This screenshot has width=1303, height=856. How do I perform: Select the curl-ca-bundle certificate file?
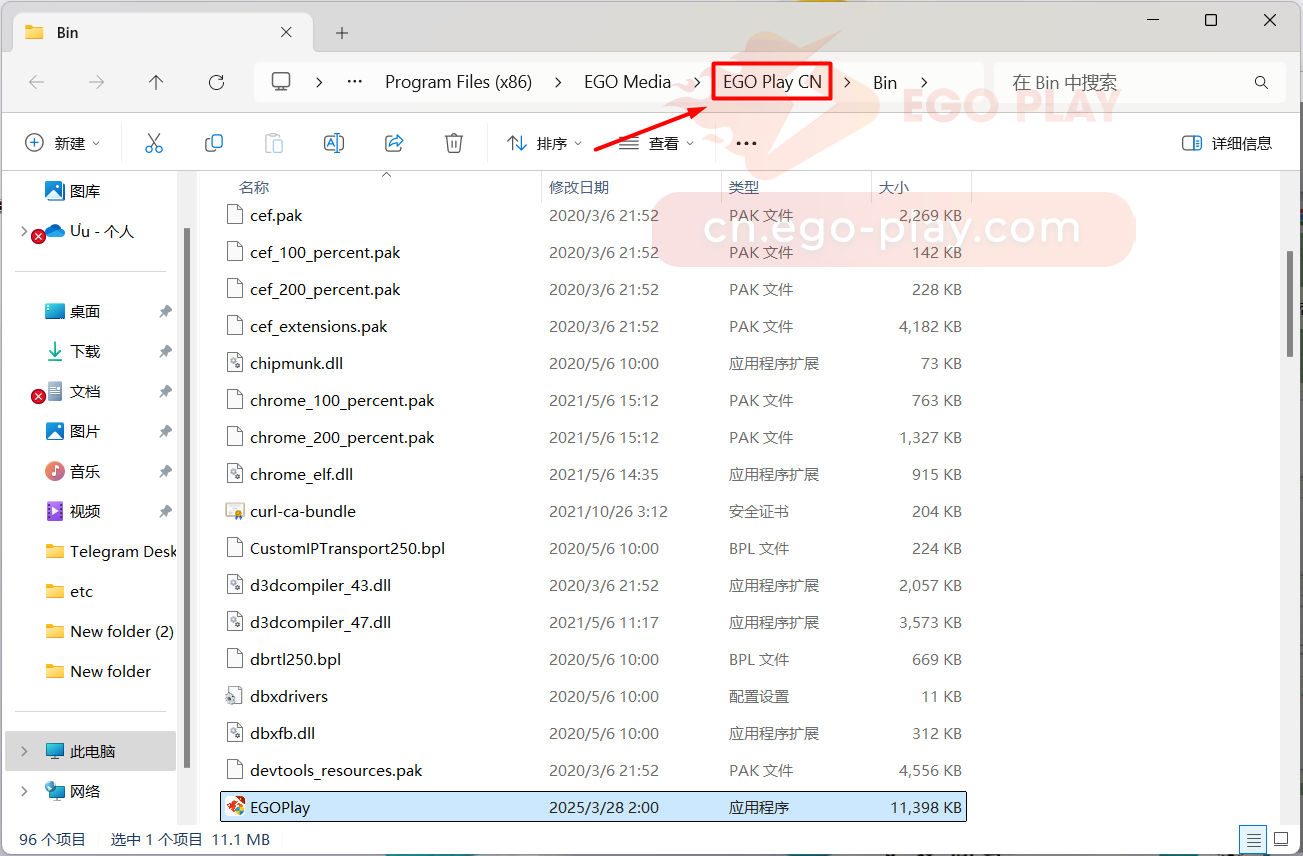pyautogui.click(x=593, y=511)
